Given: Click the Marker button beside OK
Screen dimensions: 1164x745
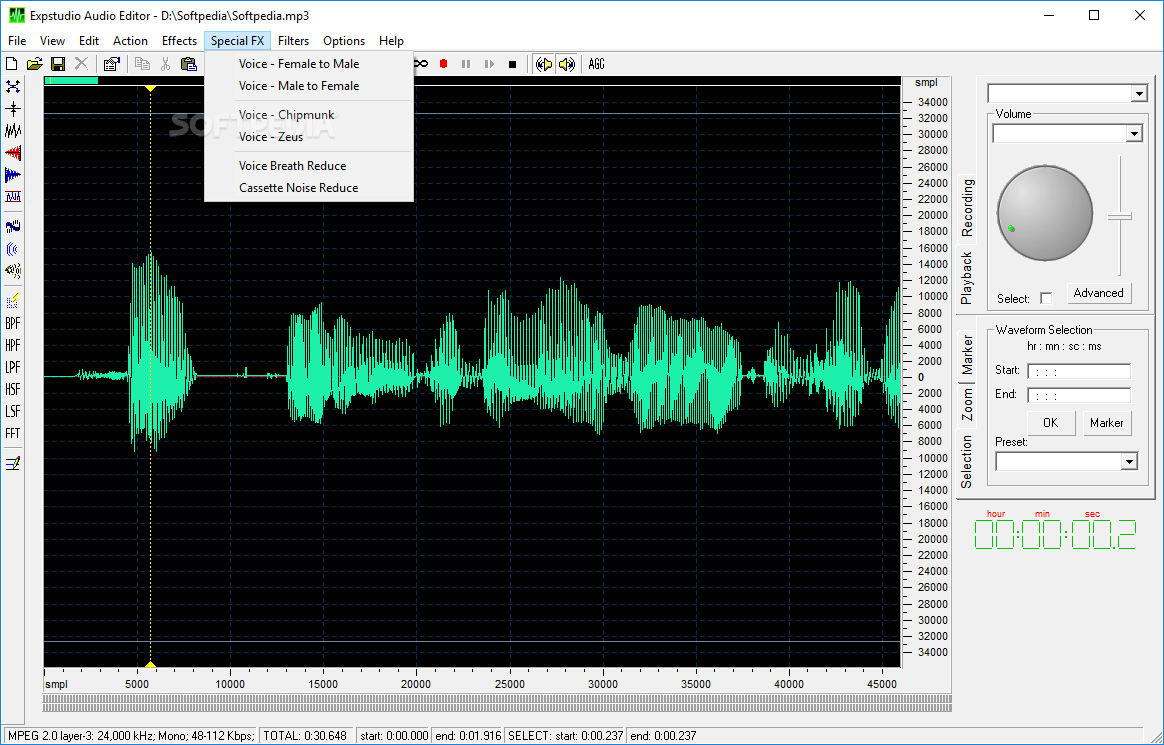Looking at the screenshot, I should pos(1107,423).
